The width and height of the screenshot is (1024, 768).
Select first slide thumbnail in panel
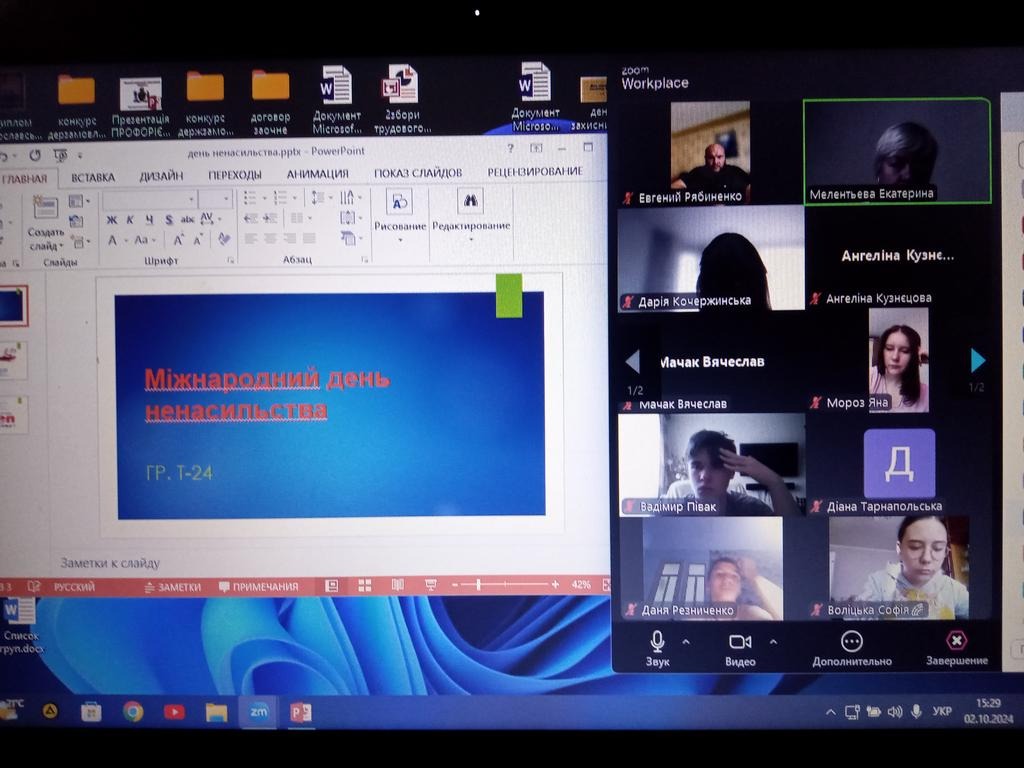[x=13, y=306]
